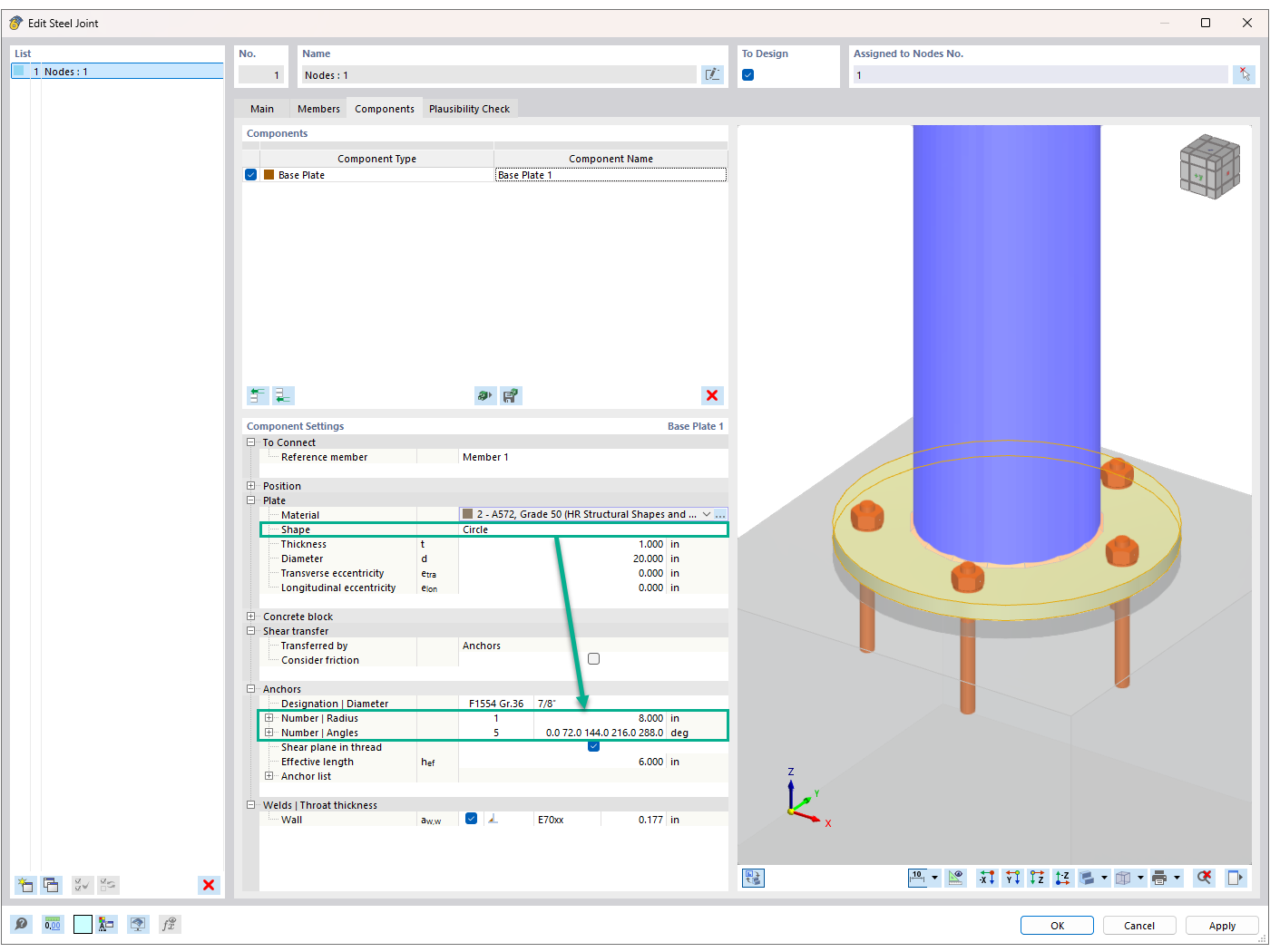Select the view in Z direction icon
Screen dimensions: 1270x952
pyautogui.click(x=1037, y=878)
